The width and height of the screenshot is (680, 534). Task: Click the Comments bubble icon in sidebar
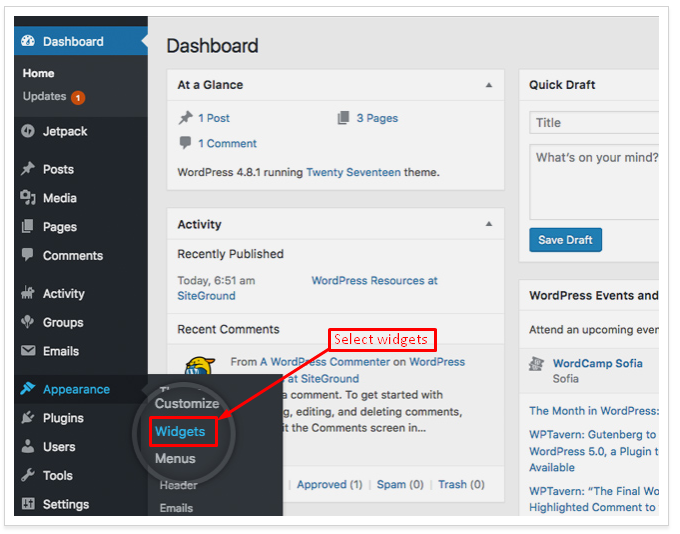(x=28, y=255)
